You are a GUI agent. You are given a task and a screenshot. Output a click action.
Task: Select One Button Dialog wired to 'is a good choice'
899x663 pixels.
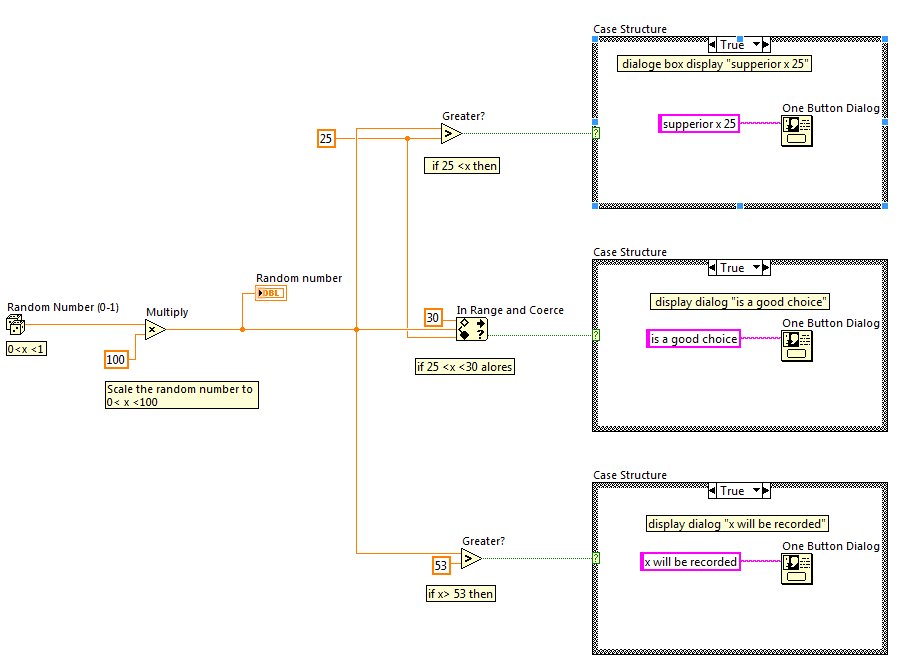(x=797, y=346)
